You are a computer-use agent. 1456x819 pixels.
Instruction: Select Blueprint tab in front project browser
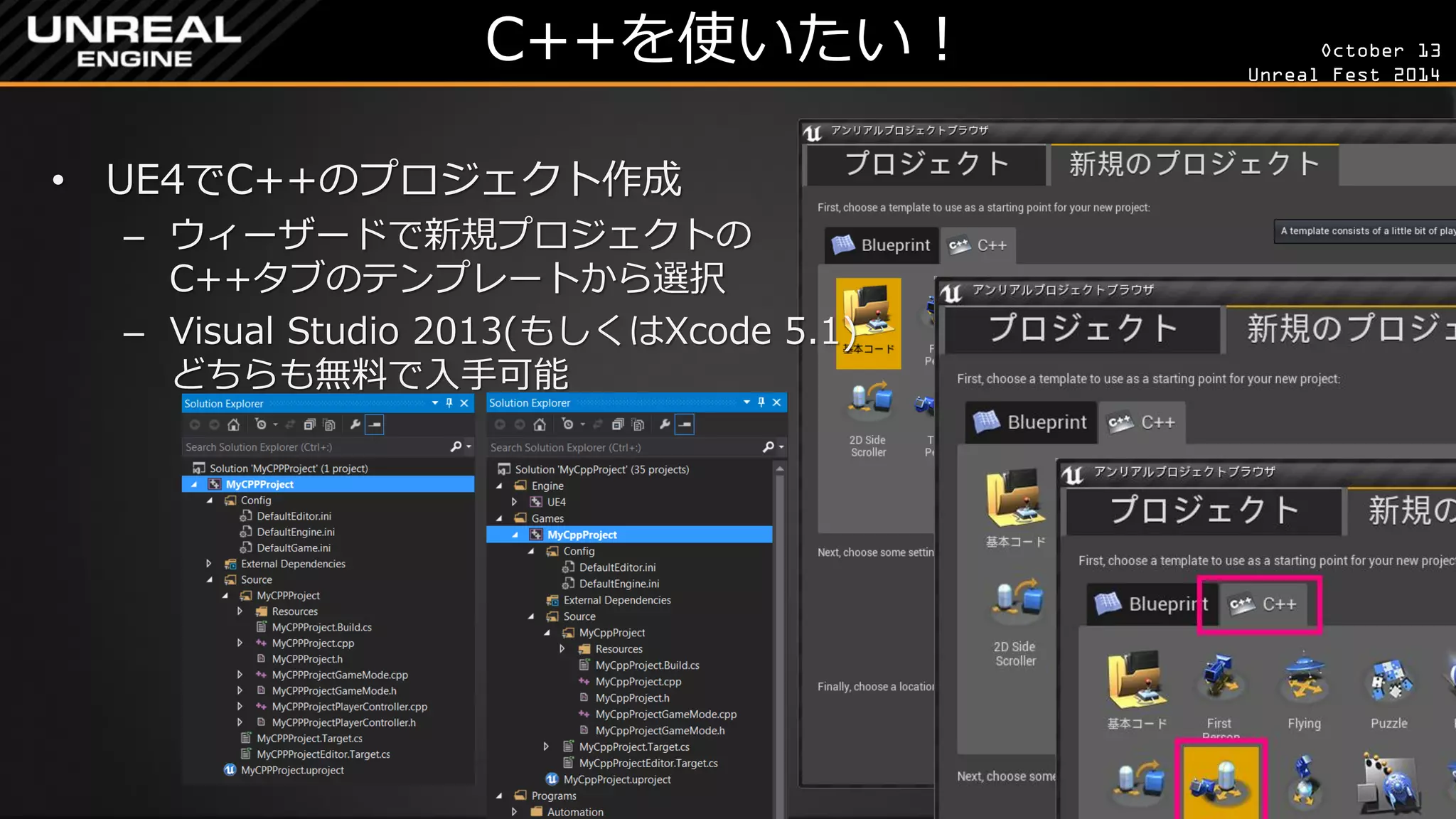1150,604
